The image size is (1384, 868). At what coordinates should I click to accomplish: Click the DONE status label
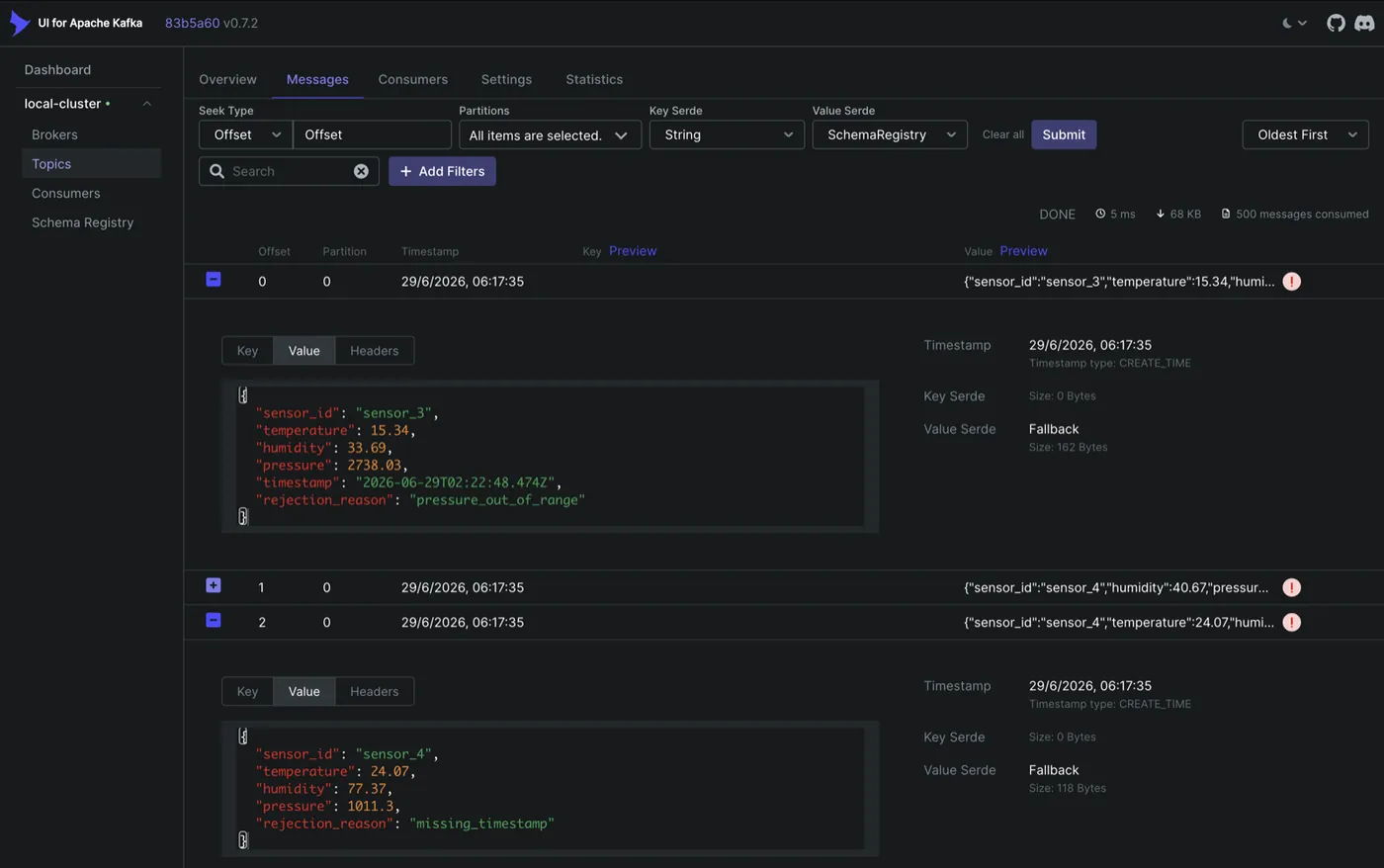click(x=1057, y=215)
